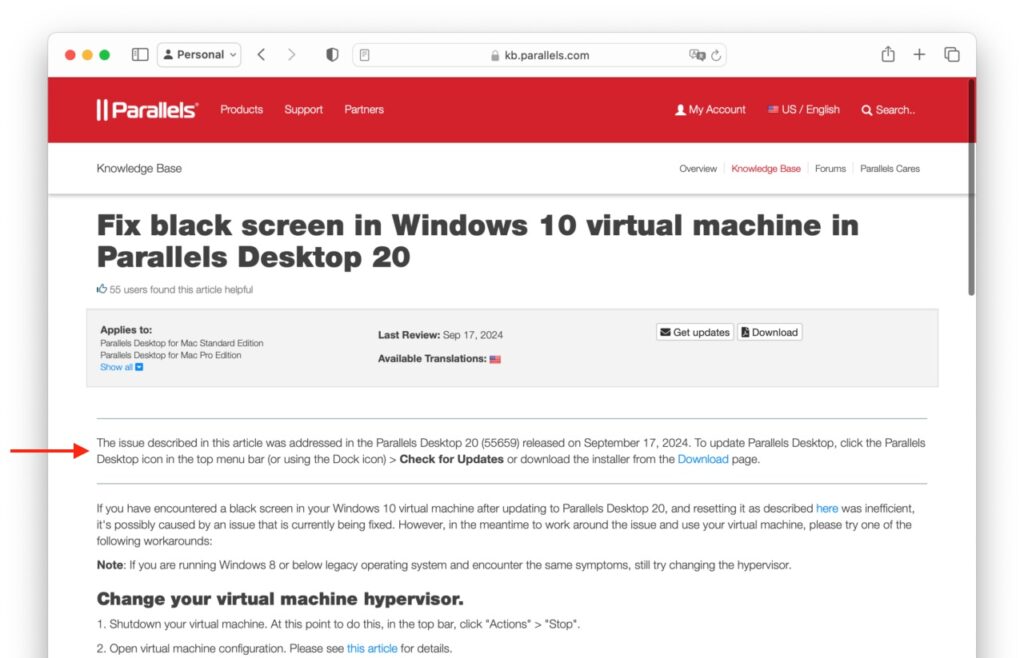This screenshot has height=658, width=1024.
Task: Click the thumbs-up helpful icon
Action: tap(101, 288)
